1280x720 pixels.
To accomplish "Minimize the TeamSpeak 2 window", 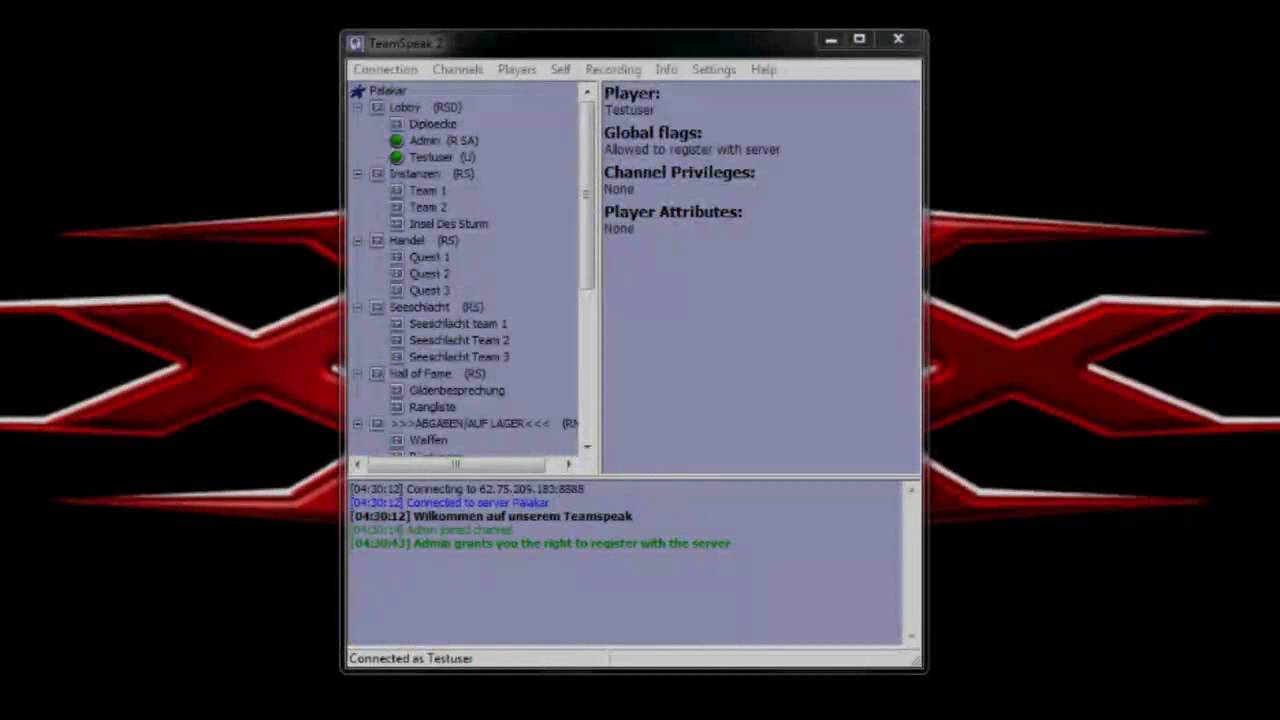I will [831, 40].
